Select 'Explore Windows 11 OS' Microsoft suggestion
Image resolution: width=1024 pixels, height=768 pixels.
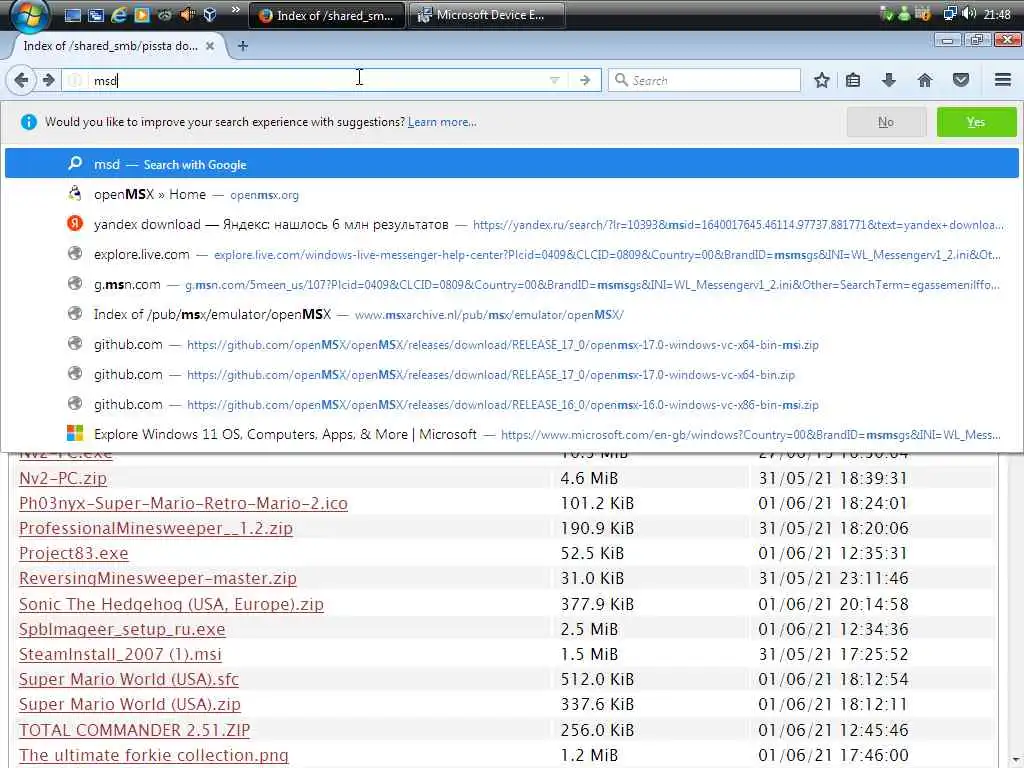512,435
